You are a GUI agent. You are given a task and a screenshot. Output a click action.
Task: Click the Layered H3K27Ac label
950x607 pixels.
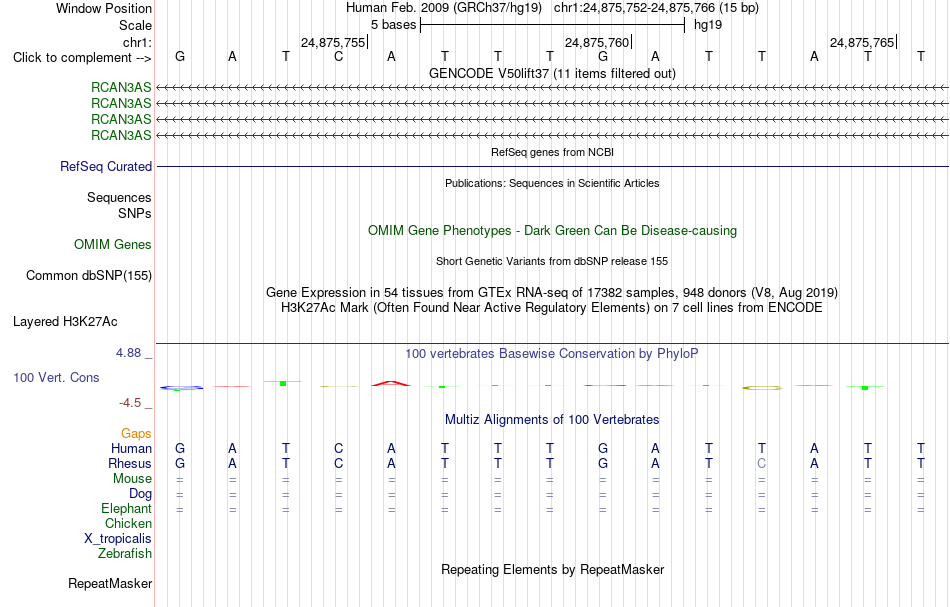(x=65, y=322)
